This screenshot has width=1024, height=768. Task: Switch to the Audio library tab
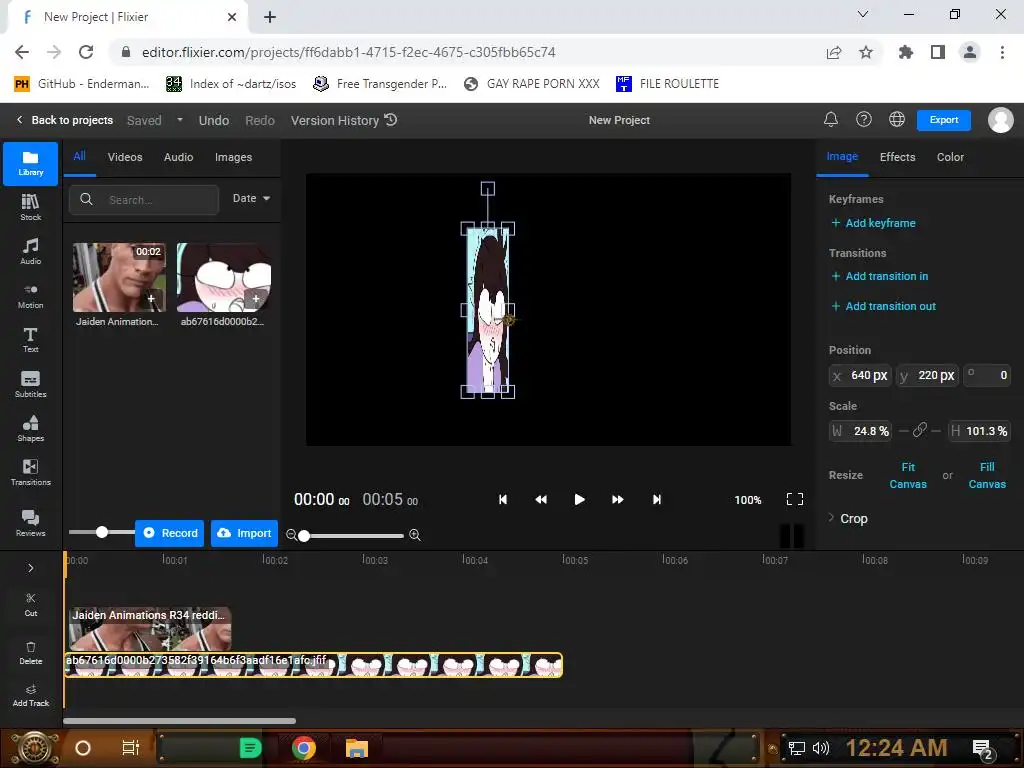point(178,157)
